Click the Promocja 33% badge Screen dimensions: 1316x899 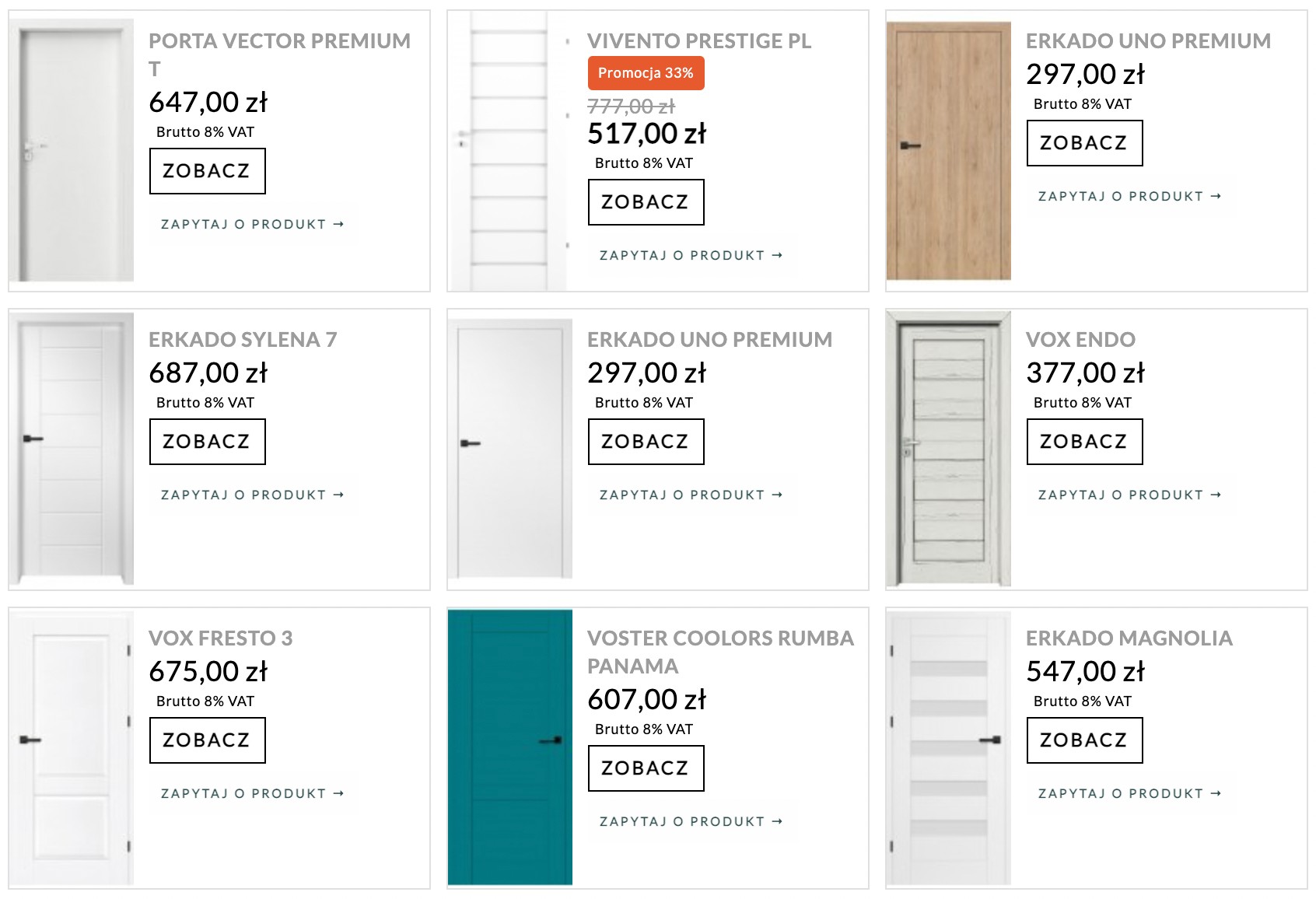[646, 73]
